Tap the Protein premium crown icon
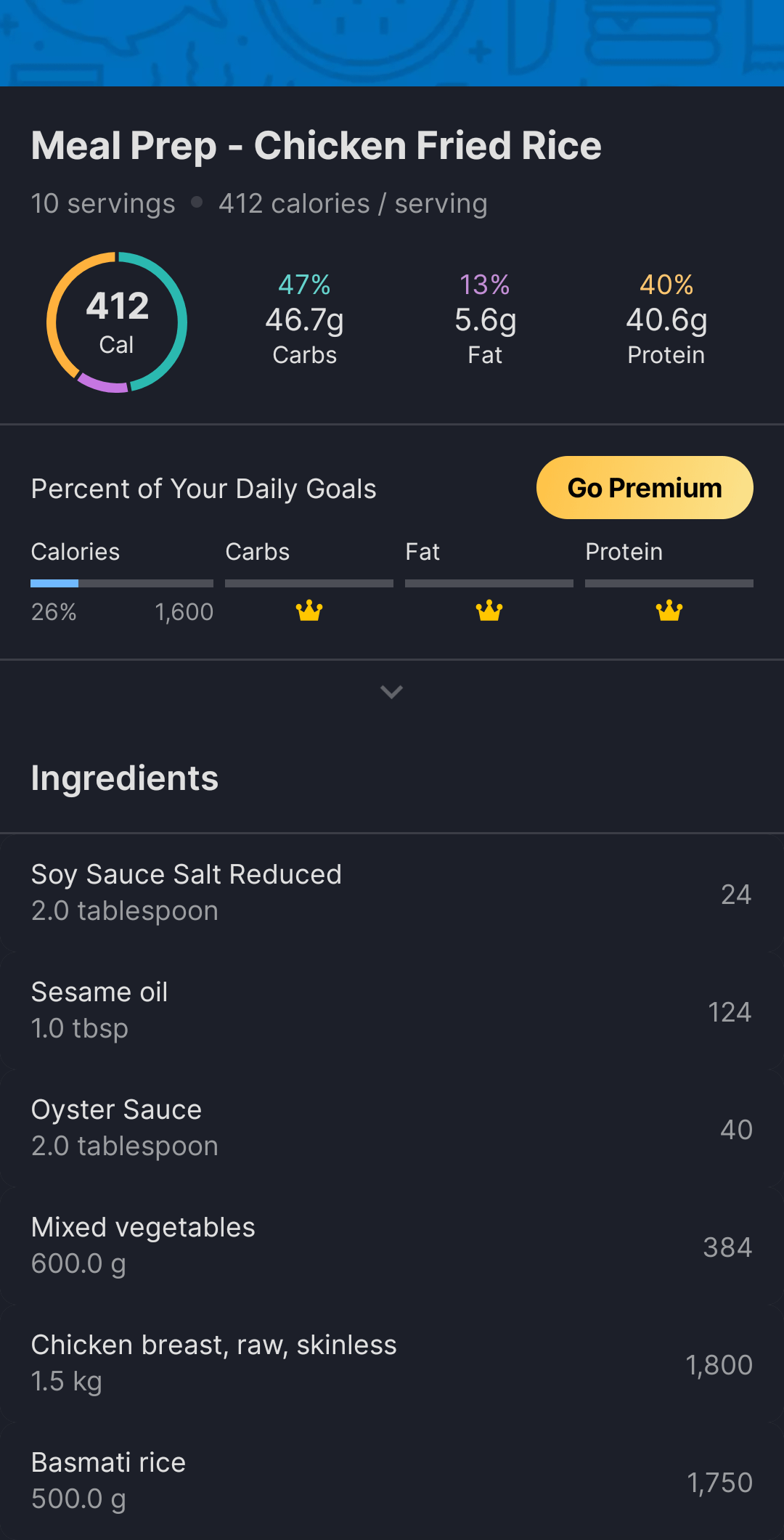The image size is (784, 1540). point(669,611)
